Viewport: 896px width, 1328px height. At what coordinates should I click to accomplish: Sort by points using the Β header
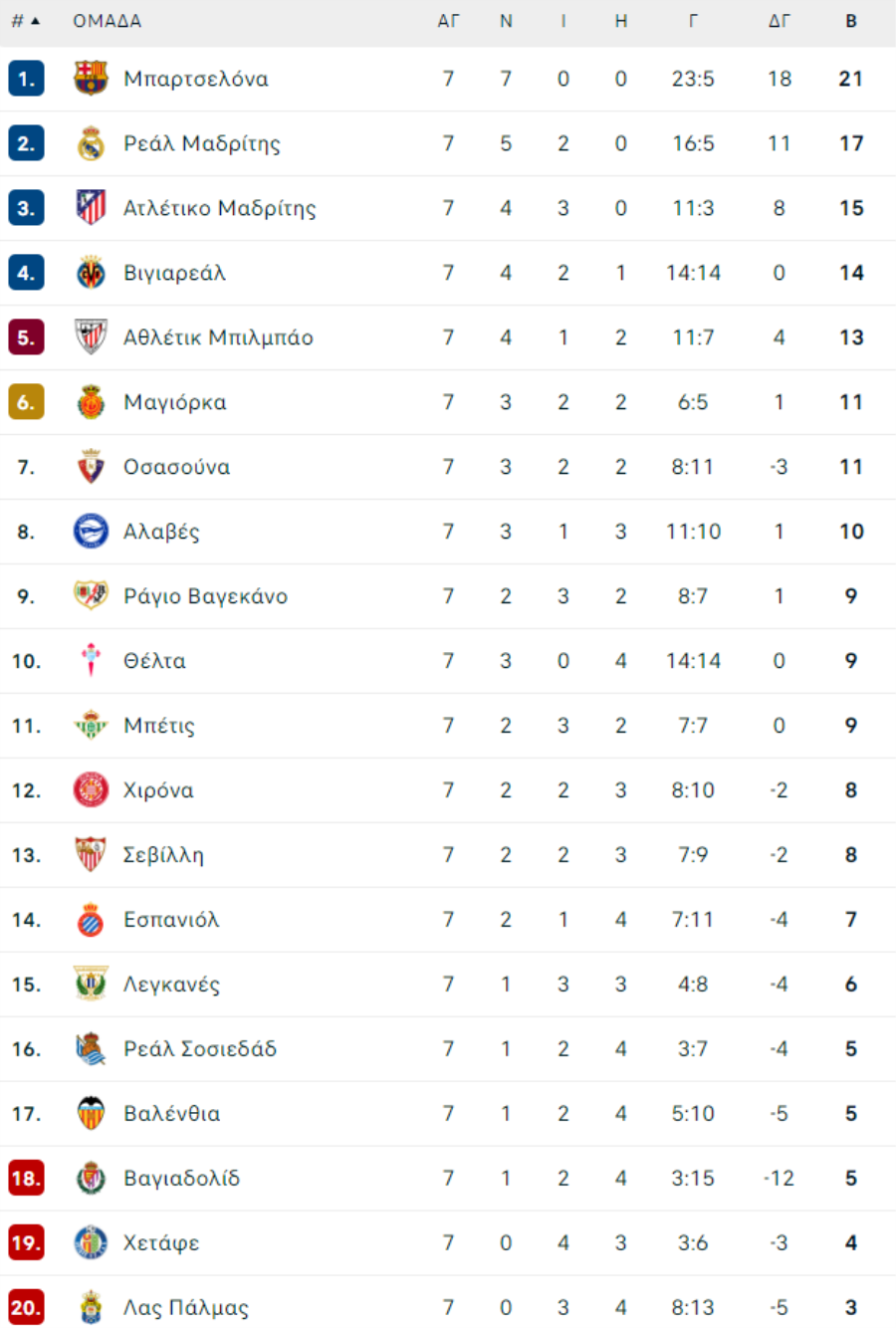(x=851, y=21)
